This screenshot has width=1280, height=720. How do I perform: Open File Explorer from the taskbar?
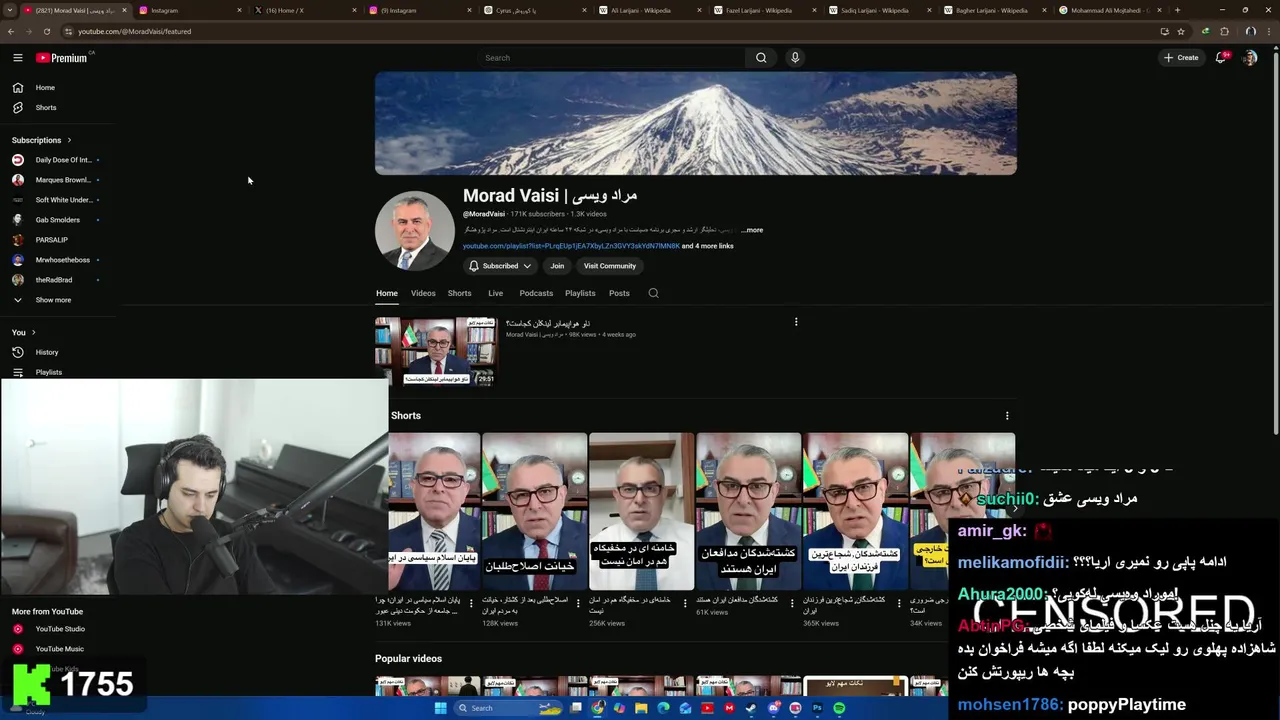(x=641, y=708)
